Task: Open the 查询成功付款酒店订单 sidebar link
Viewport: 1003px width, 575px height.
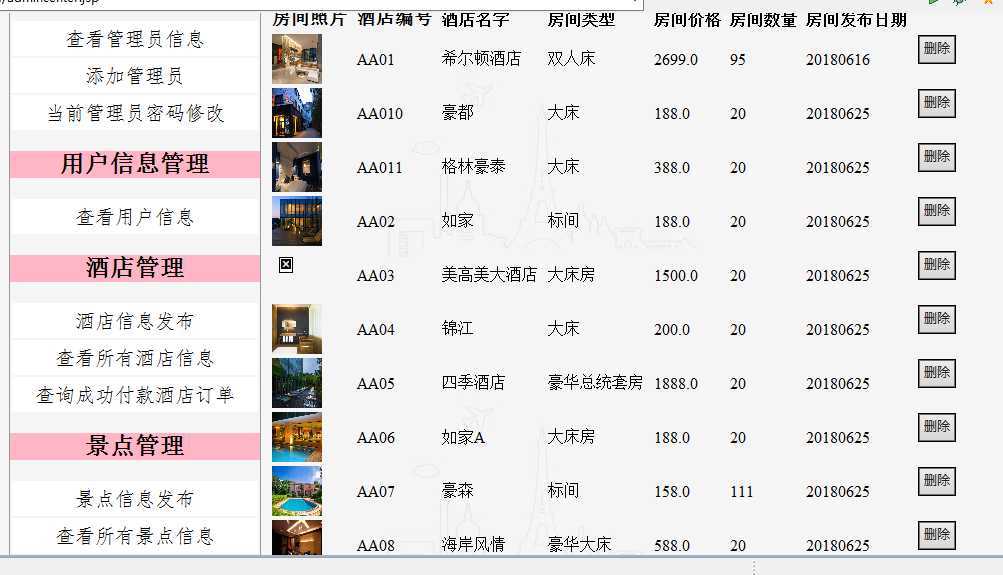Action: (135, 395)
